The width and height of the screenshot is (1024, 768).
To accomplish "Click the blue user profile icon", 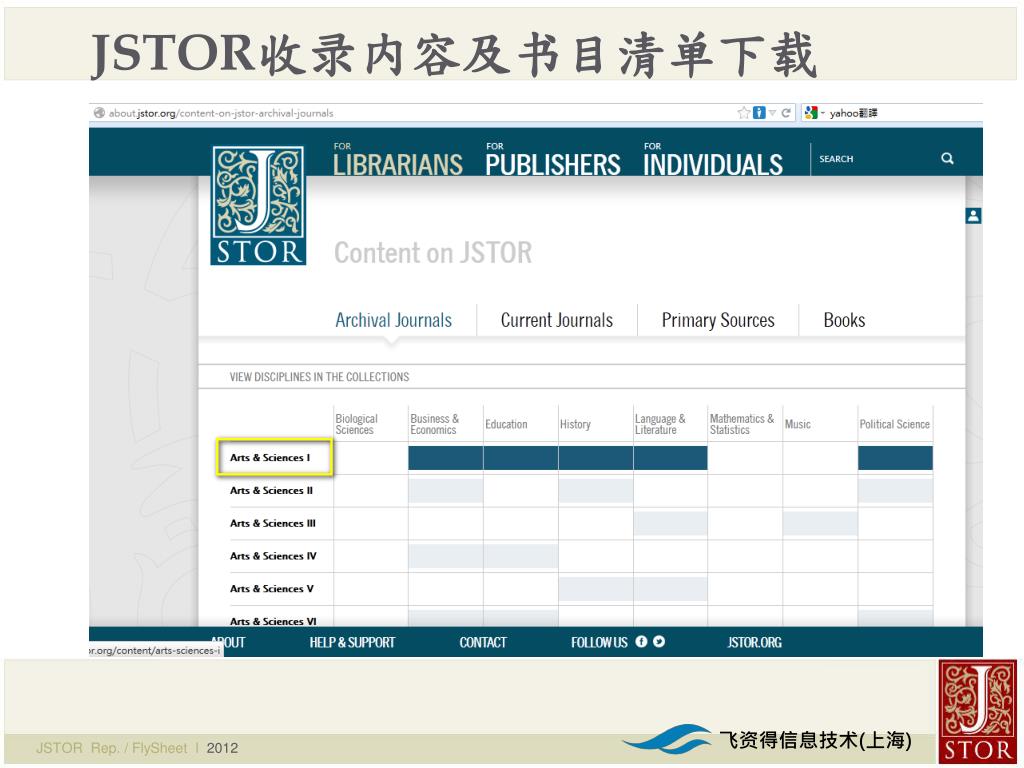I will pyautogui.click(x=973, y=216).
